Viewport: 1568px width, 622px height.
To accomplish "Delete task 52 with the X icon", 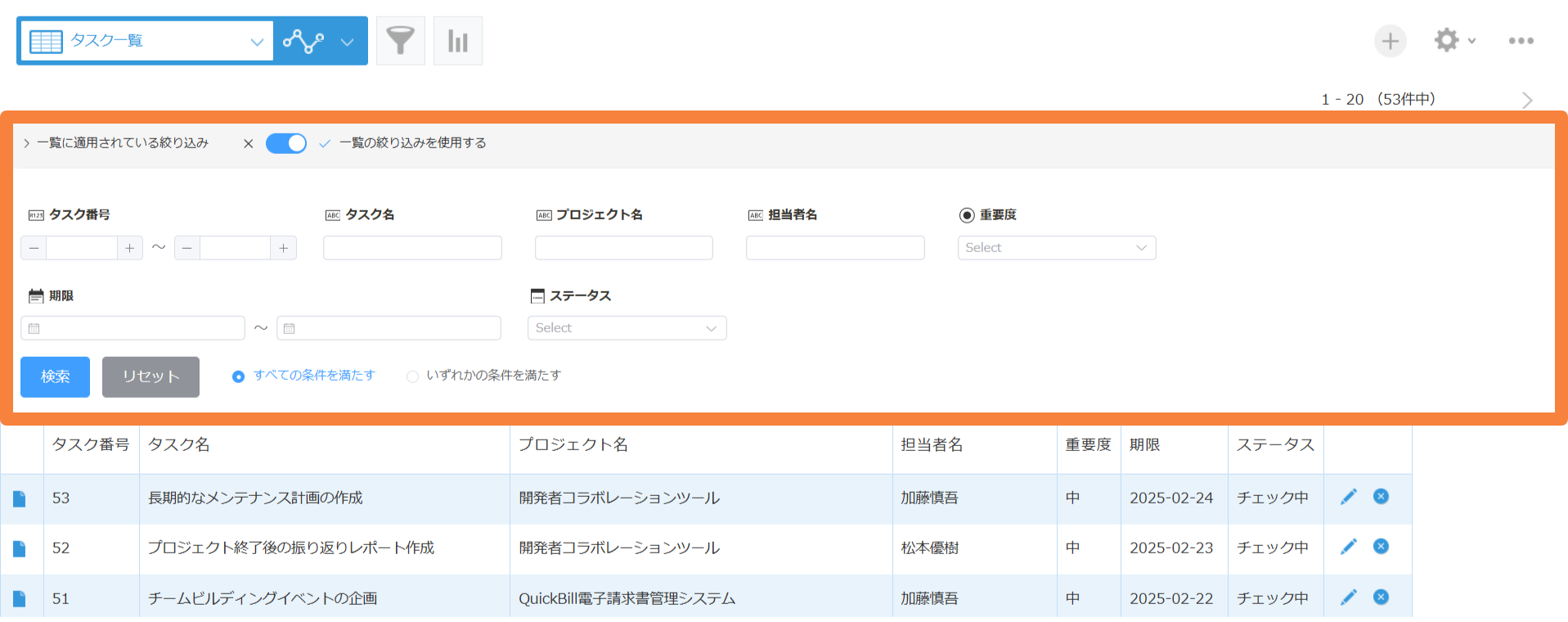I will (1381, 547).
